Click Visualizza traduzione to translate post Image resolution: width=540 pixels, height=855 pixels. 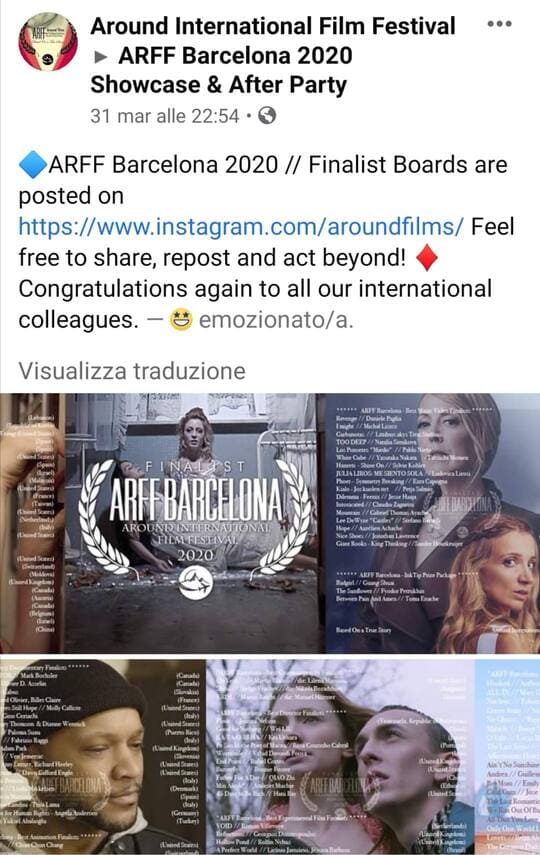132,371
